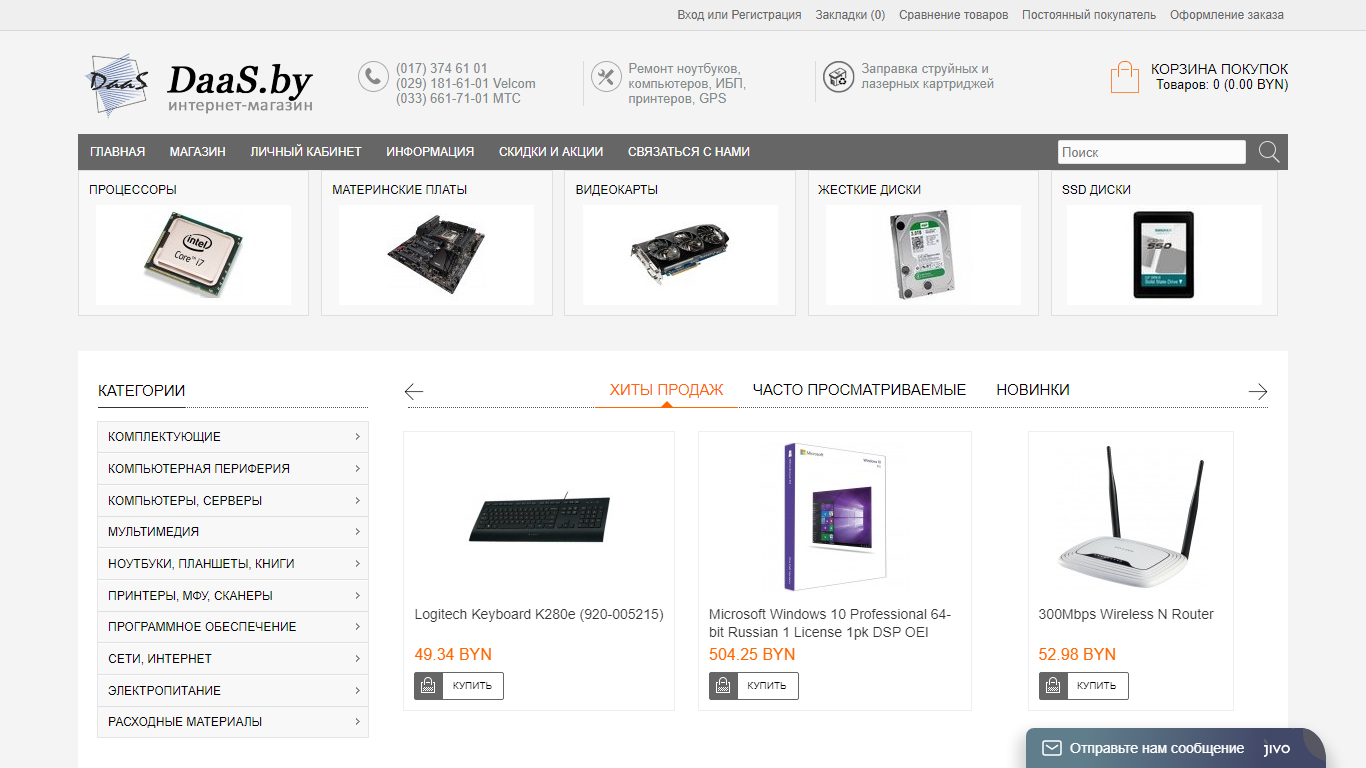Screen dimensions: 1366x768
Task: Open the Скидки и акции menu item
Action: (x=551, y=152)
